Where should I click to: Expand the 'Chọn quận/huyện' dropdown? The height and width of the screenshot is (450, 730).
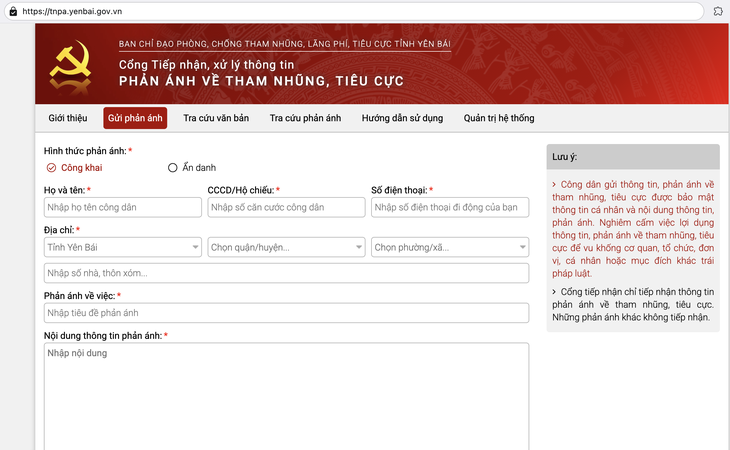(286, 247)
